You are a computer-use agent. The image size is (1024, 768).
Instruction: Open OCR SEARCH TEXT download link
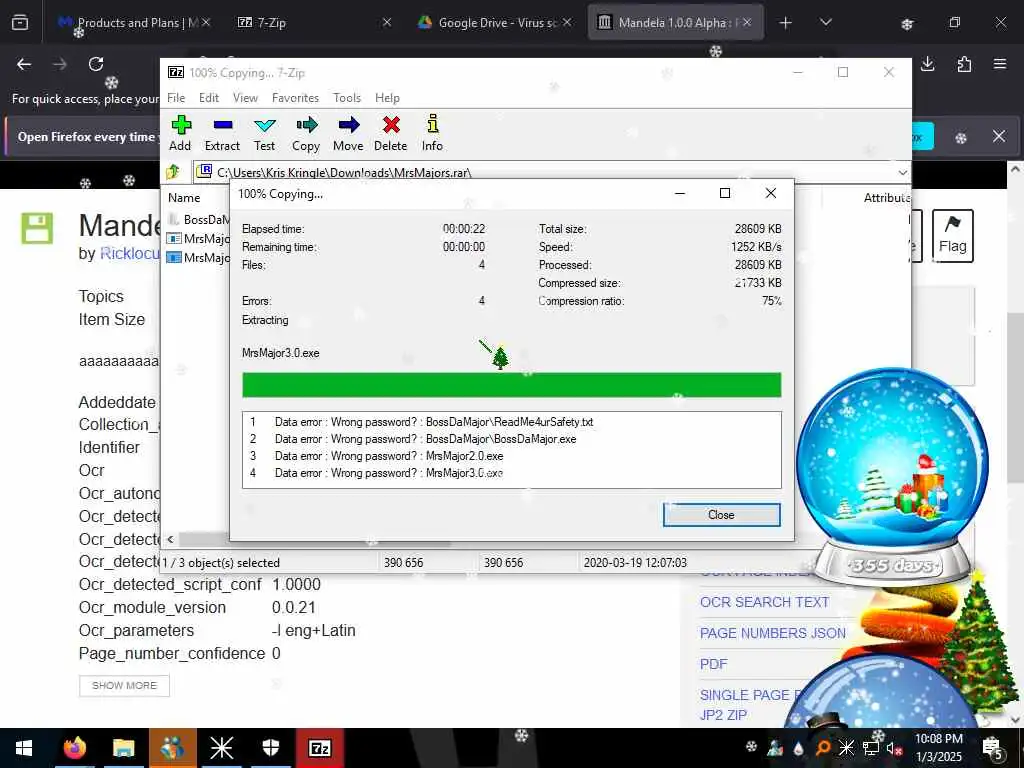click(x=764, y=602)
